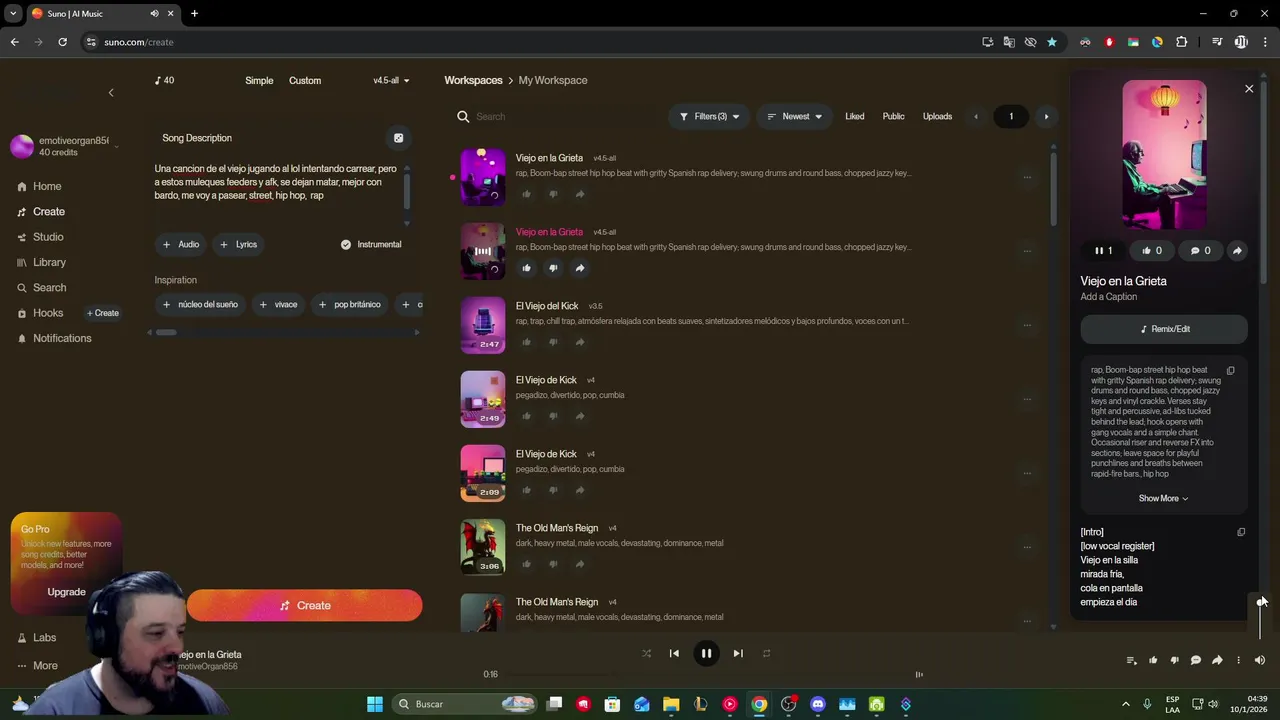Toggle the Instrumental option
The image size is (1280, 720).
coord(371,244)
